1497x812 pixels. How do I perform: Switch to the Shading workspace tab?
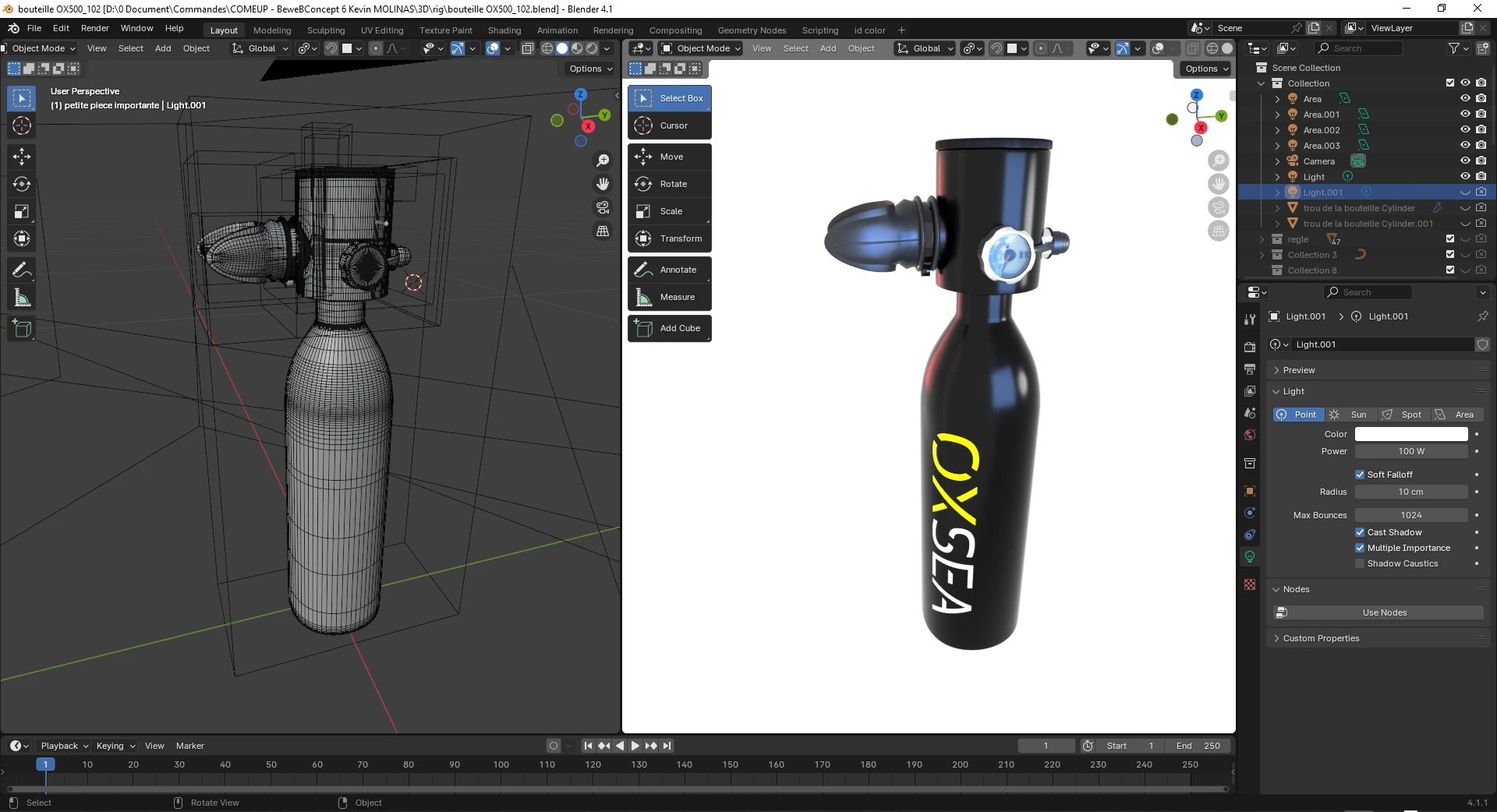[x=504, y=30]
